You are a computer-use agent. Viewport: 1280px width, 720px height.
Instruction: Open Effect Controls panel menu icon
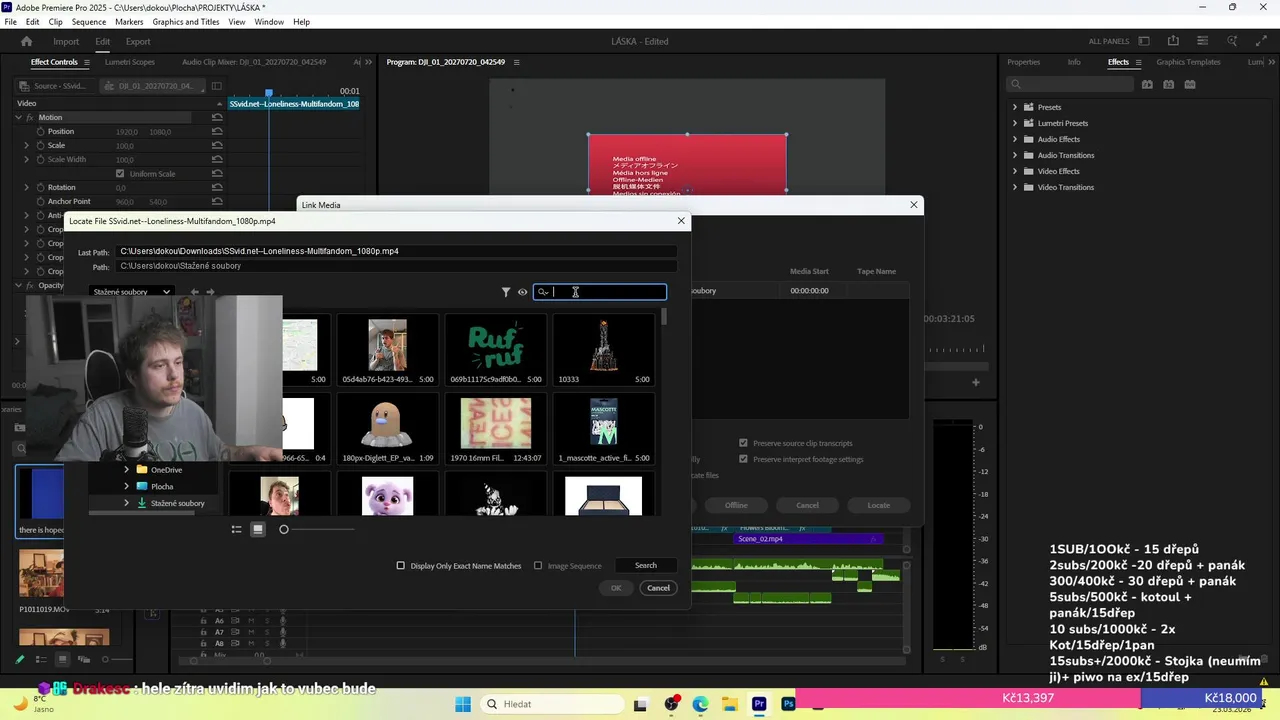pos(86,62)
